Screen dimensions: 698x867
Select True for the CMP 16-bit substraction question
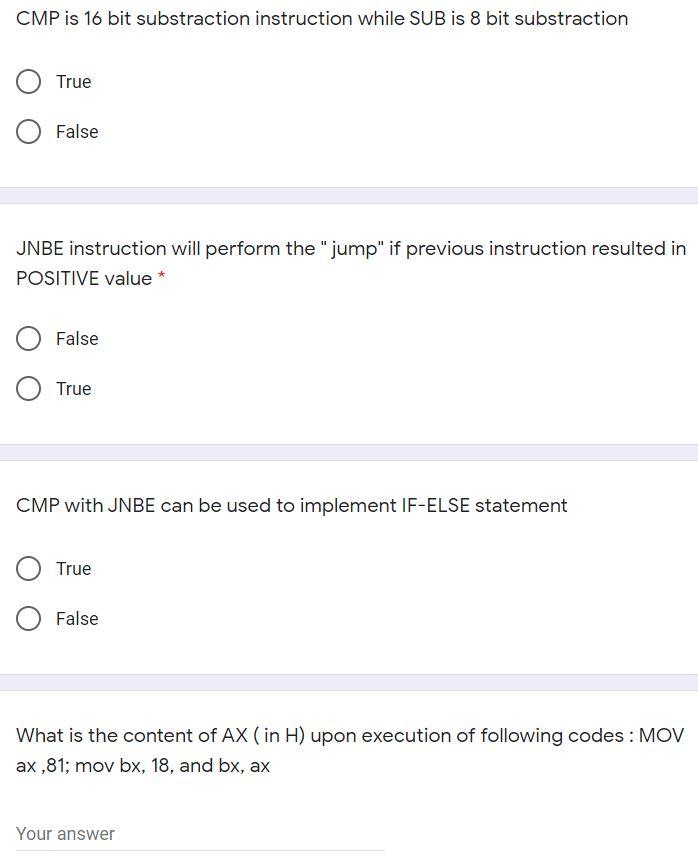tap(29, 81)
